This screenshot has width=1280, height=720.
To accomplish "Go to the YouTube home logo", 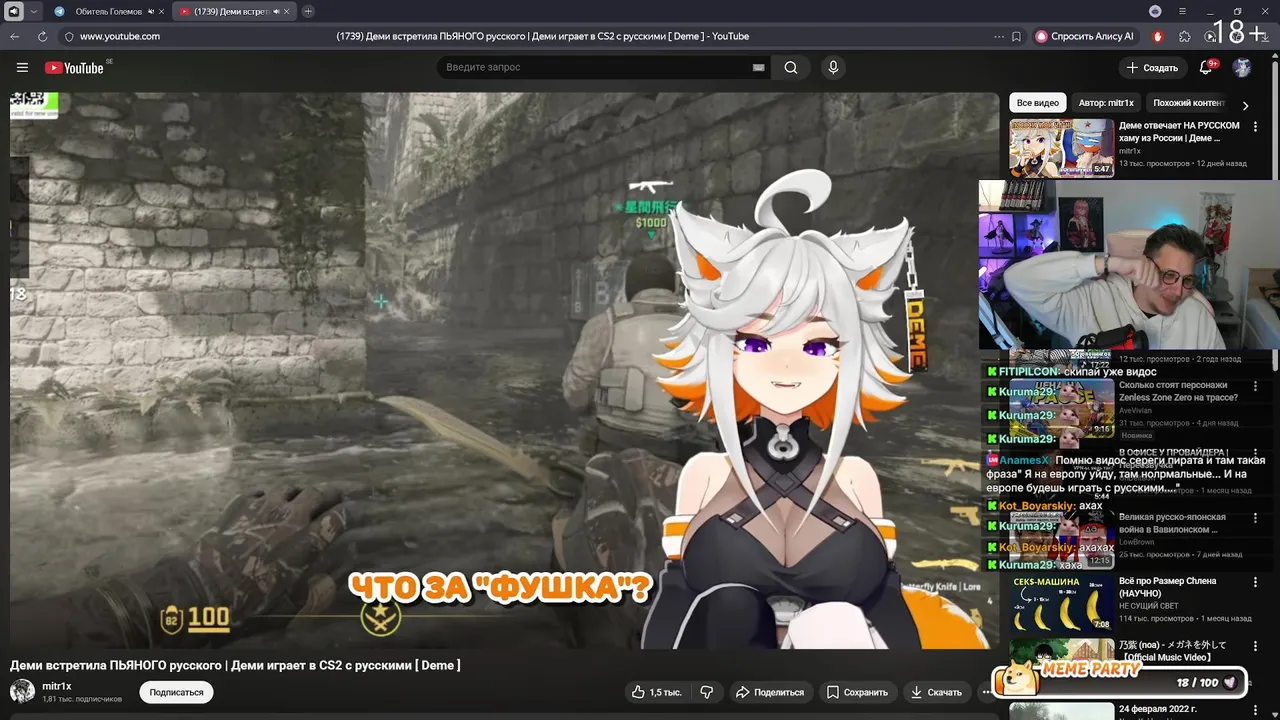I will coord(74,68).
